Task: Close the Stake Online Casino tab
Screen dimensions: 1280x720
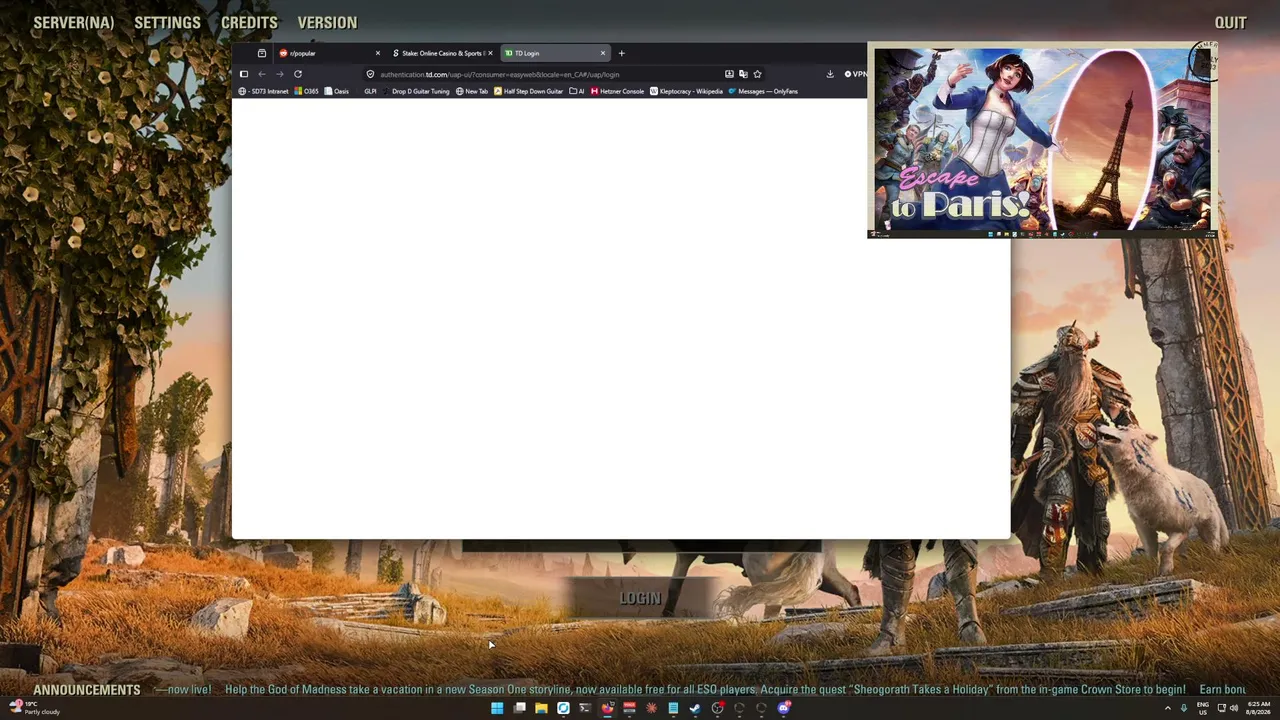Action: click(x=490, y=53)
